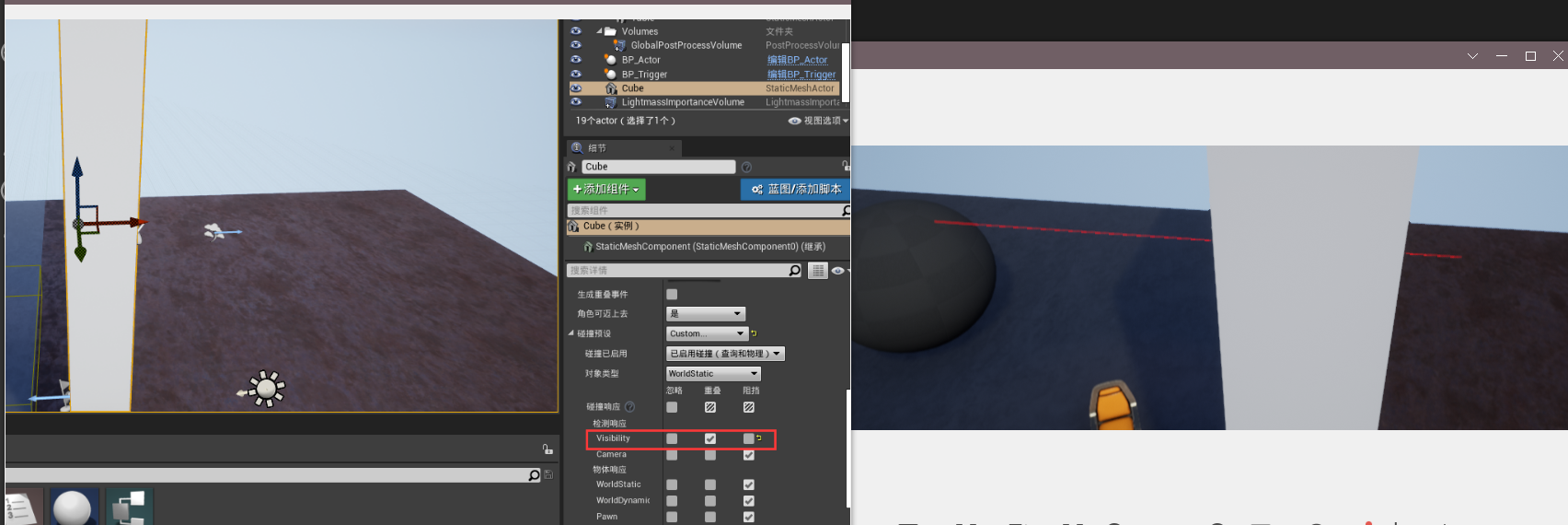Click the sun light actor in viewport
Screen dimensions: 1568x525
[x=266, y=389]
